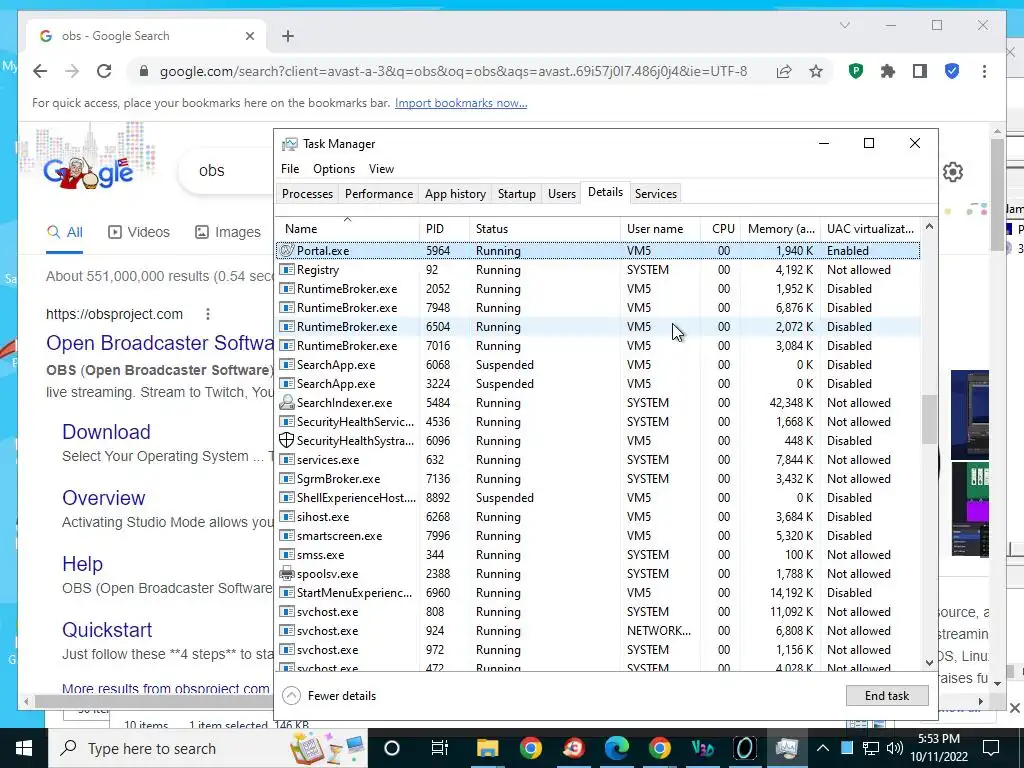The image size is (1024, 768).
Task: Switch to the App history tab
Action: (x=455, y=194)
